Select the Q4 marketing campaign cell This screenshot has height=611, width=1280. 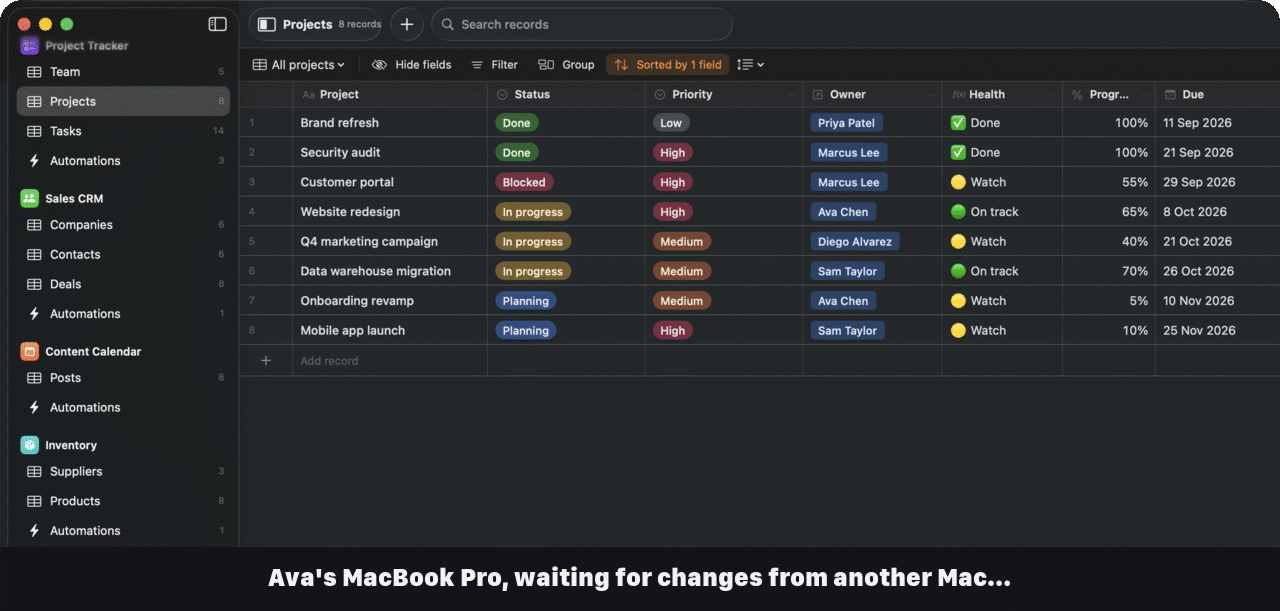pyautogui.click(x=390, y=241)
